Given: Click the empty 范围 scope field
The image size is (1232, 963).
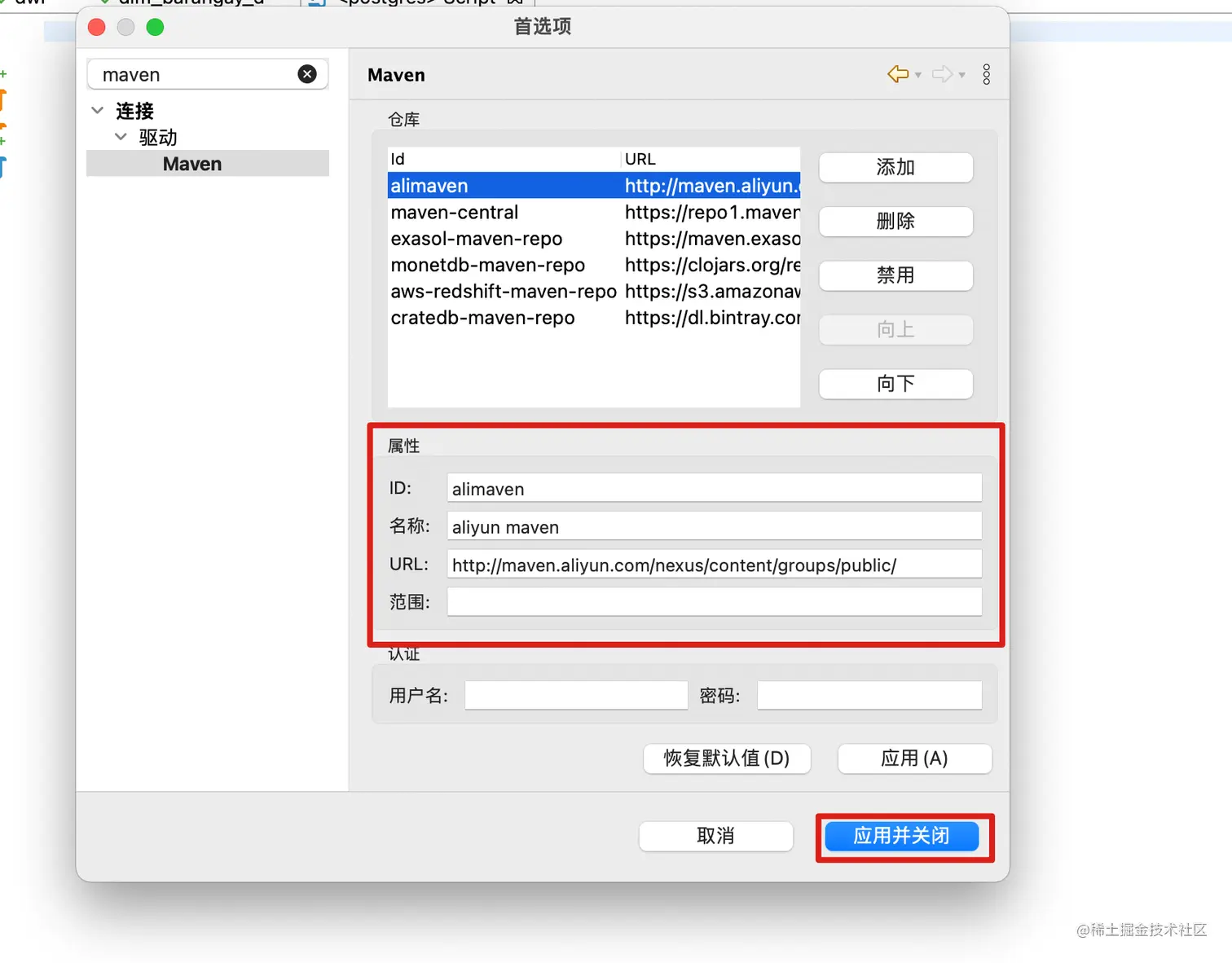Looking at the screenshot, I should [715, 602].
